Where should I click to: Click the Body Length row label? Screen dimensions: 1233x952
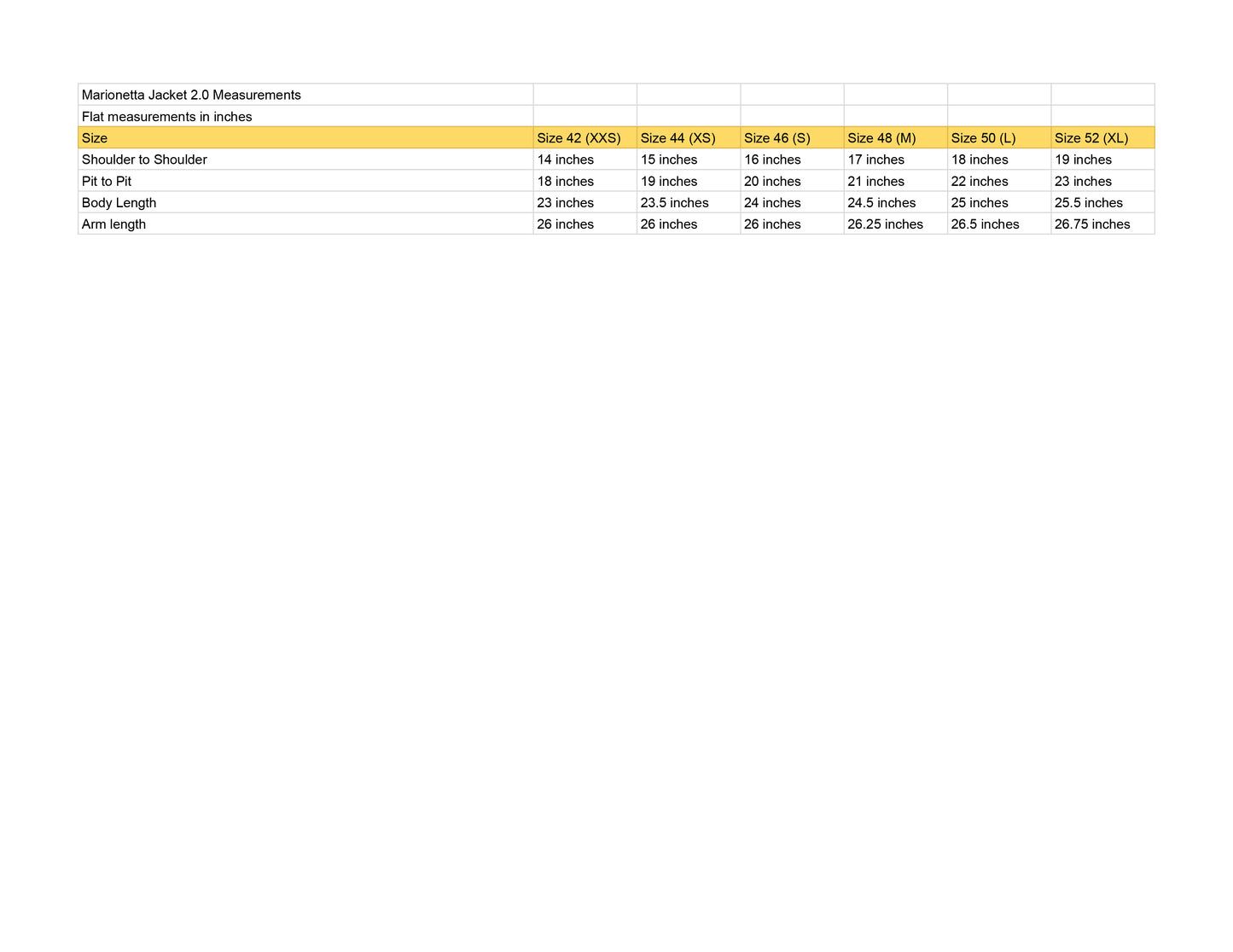click(x=119, y=203)
